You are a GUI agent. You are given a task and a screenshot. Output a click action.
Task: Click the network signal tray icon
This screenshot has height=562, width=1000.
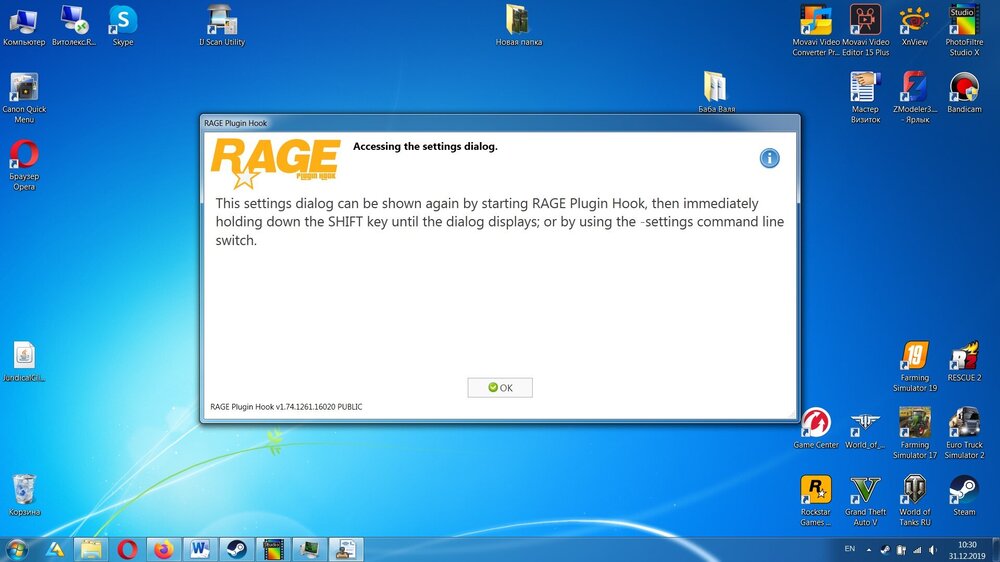916,550
